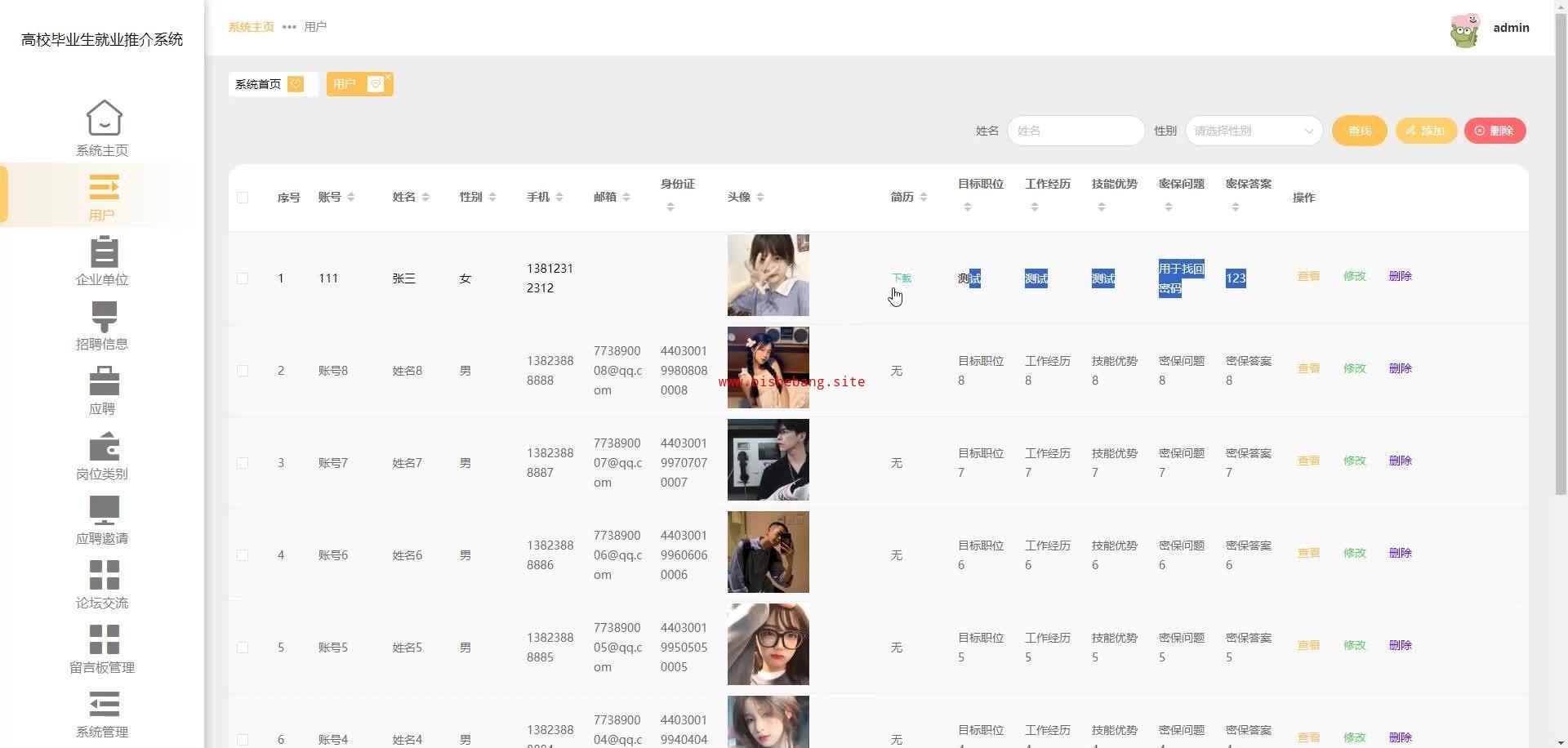
Task: Check the checkbox for row 张三
Action: 243,278
